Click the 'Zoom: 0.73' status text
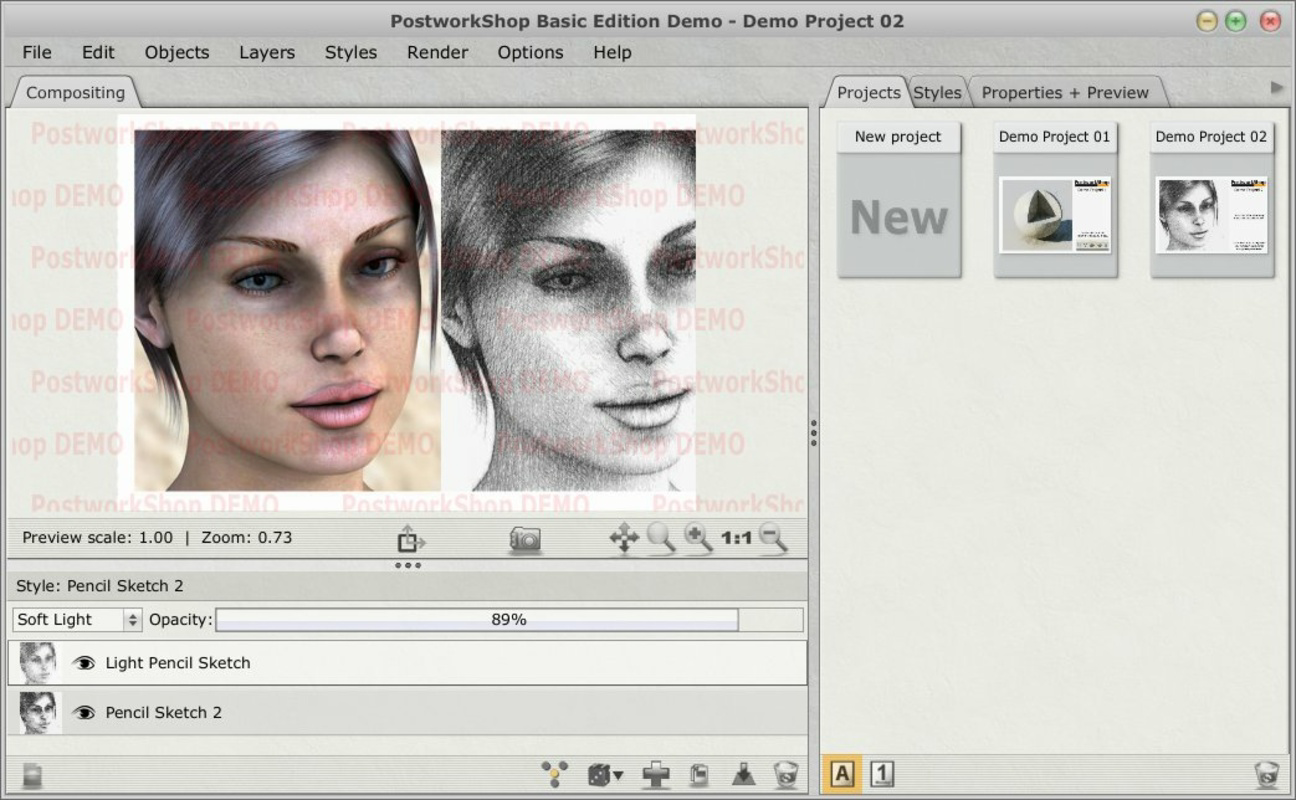Viewport: 1296px width, 800px height. tap(247, 537)
